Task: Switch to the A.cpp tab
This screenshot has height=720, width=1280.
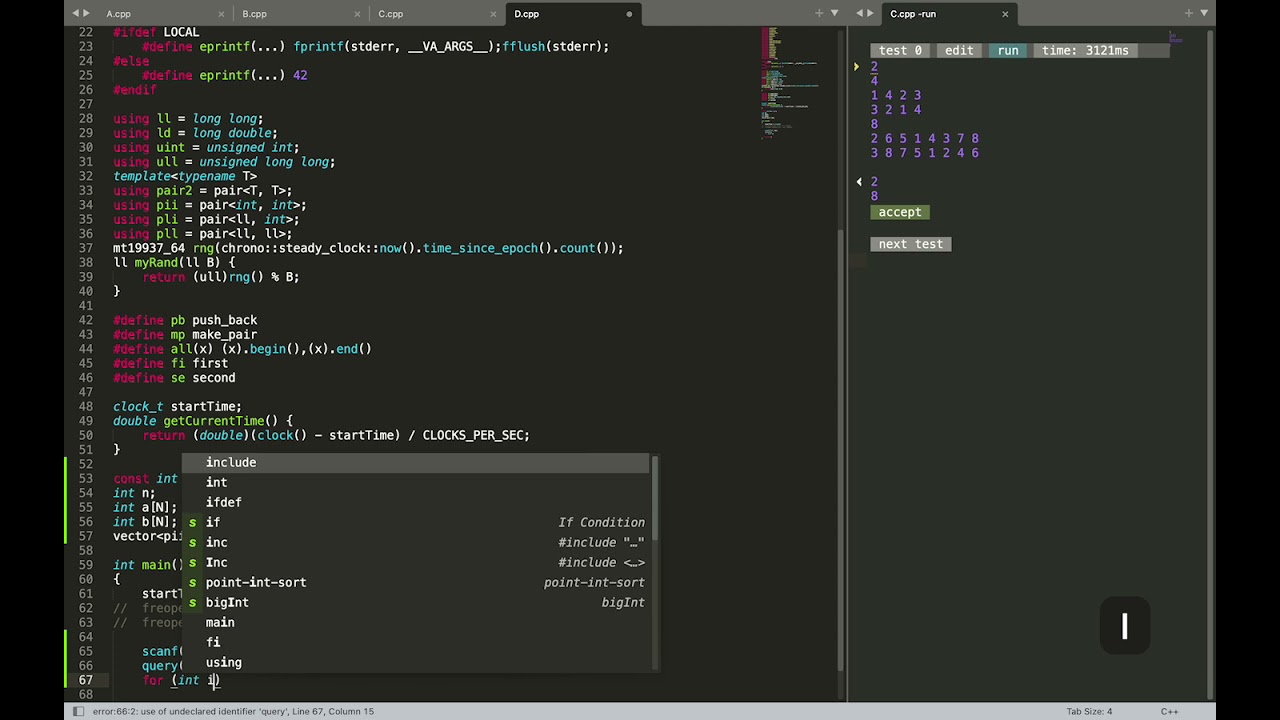Action: tap(119, 14)
